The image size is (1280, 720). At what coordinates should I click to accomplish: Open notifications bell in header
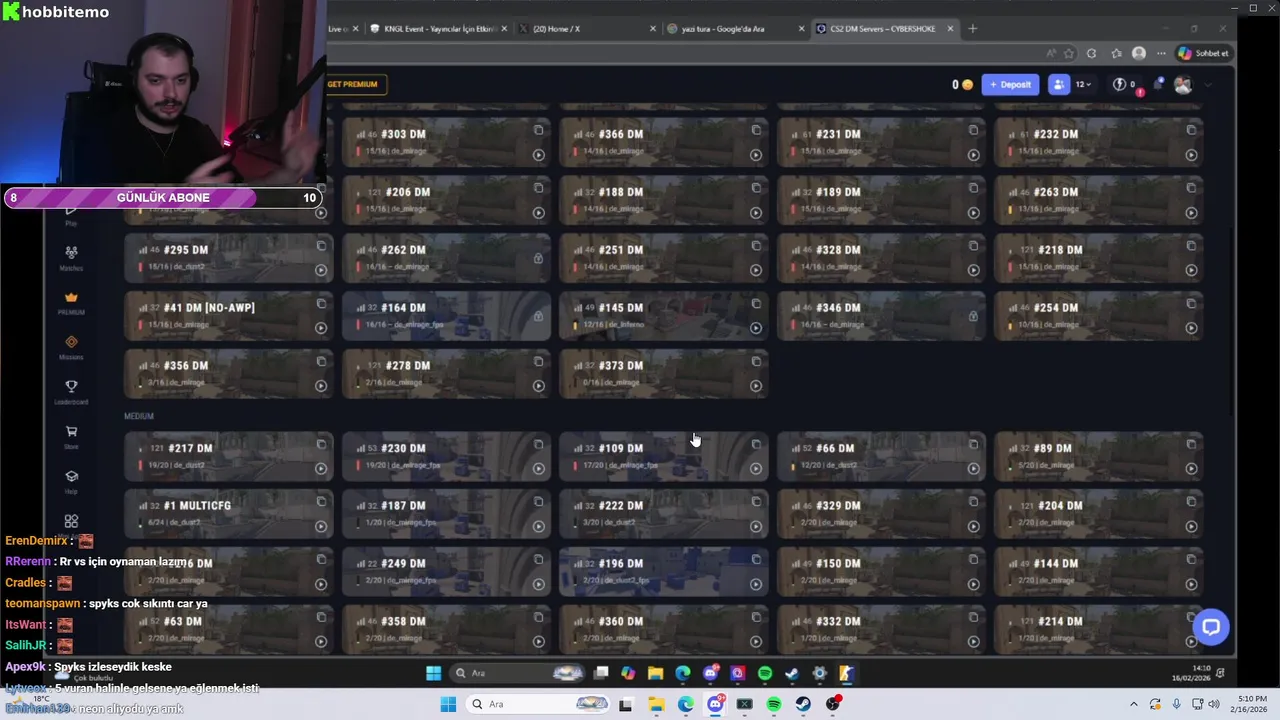click(x=1159, y=85)
